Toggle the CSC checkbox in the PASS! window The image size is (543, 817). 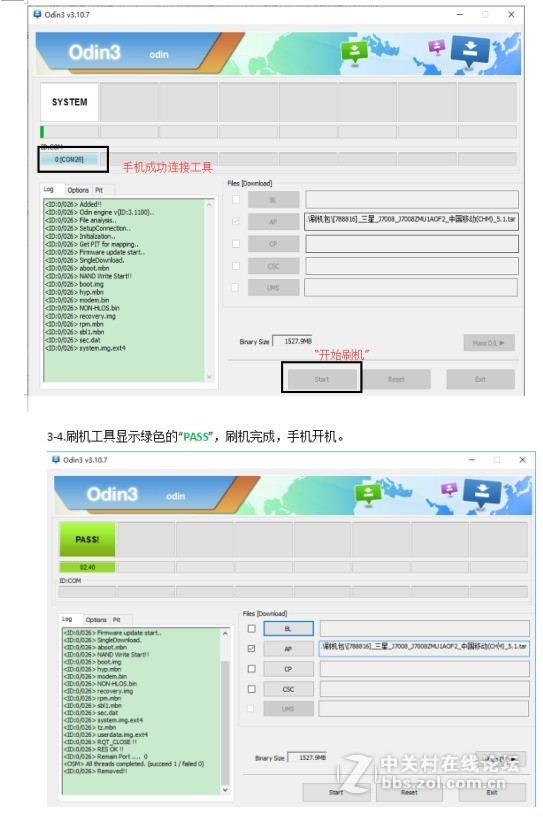[x=252, y=689]
